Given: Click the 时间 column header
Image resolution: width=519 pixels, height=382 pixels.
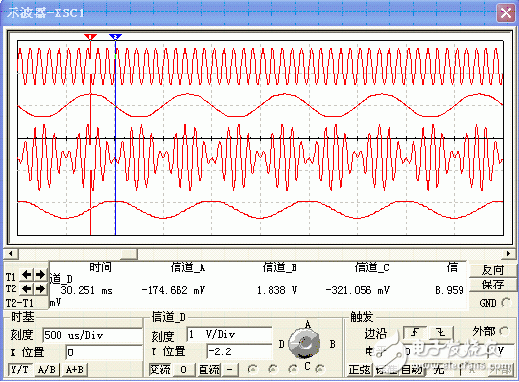Looking at the screenshot, I should 101,267.
